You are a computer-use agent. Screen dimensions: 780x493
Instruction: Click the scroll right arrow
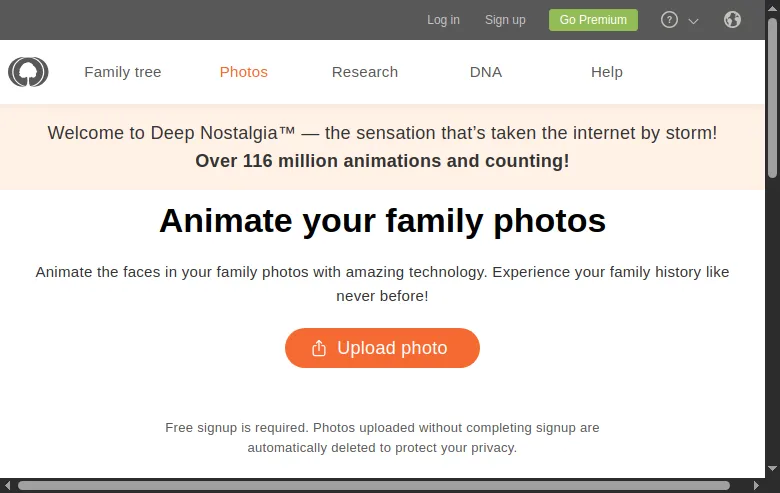pyautogui.click(x=756, y=486)
